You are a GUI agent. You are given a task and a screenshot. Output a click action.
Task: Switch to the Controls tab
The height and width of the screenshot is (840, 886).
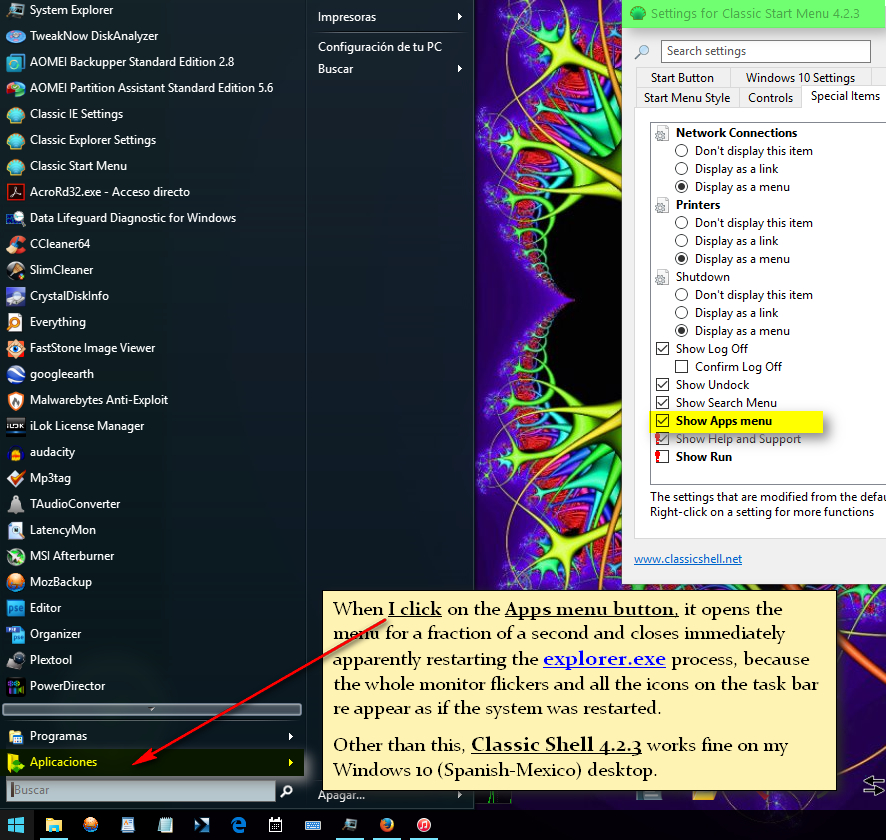tap(770, 98)
